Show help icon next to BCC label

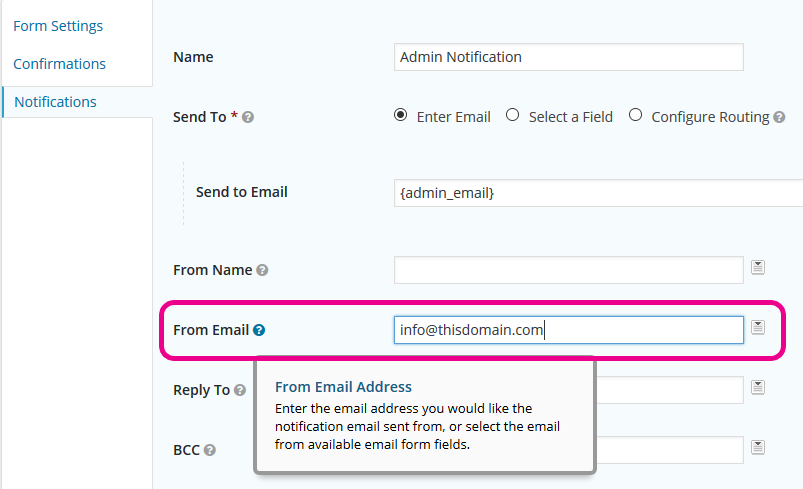(x=209, y=450)
